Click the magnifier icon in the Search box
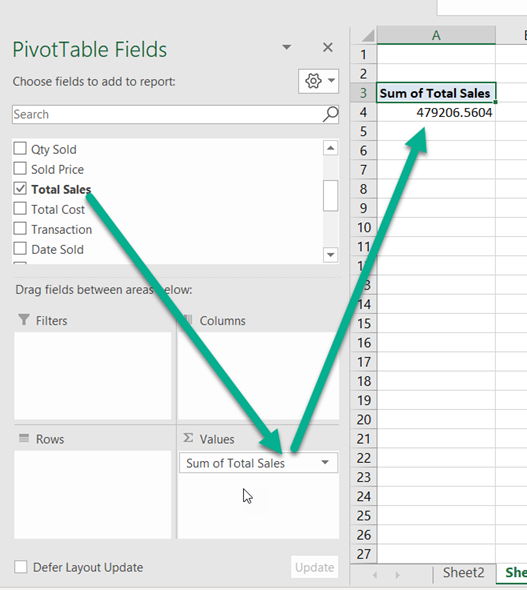 (330, 114)
